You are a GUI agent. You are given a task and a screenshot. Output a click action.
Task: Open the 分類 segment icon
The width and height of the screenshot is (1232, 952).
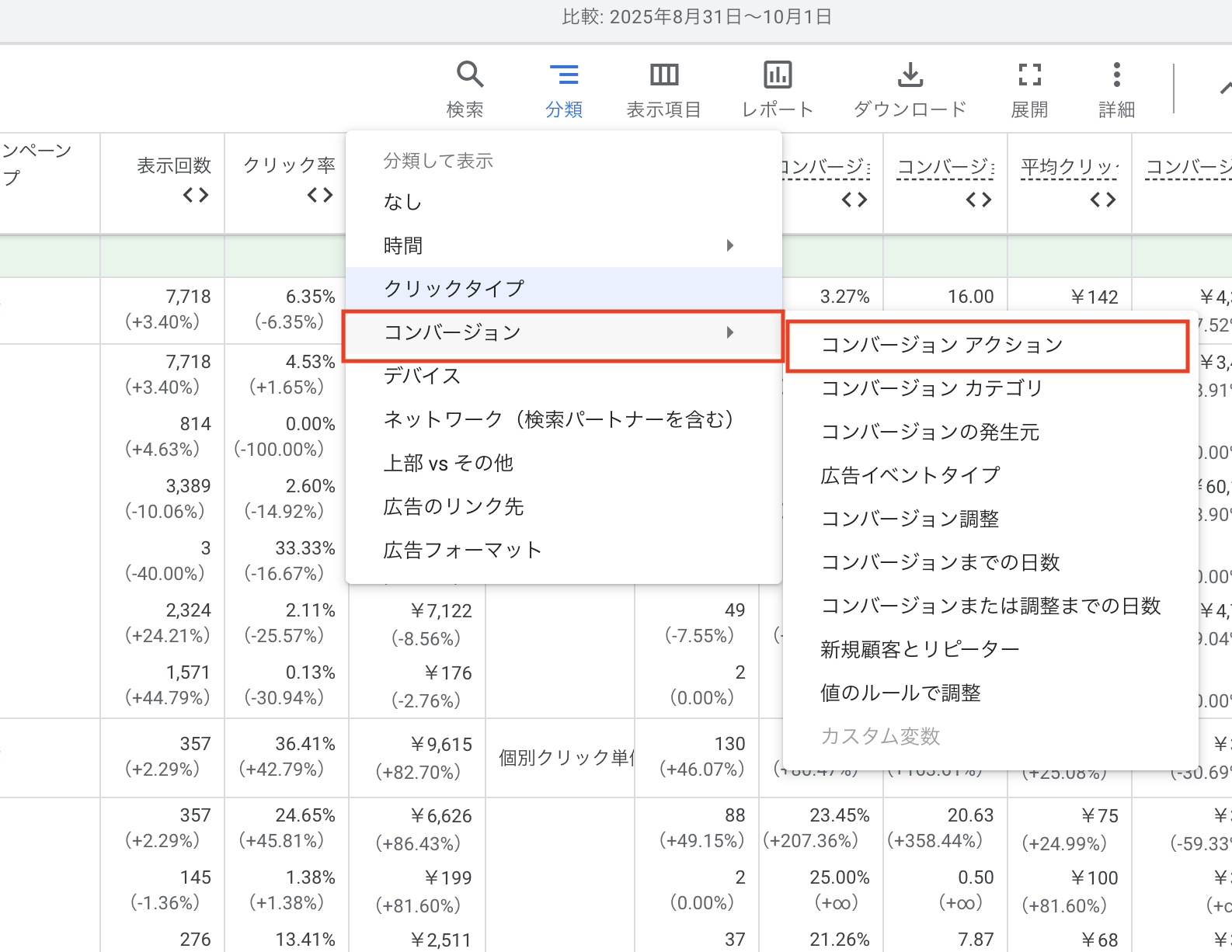pyautogui.click(x=564, y=75)
